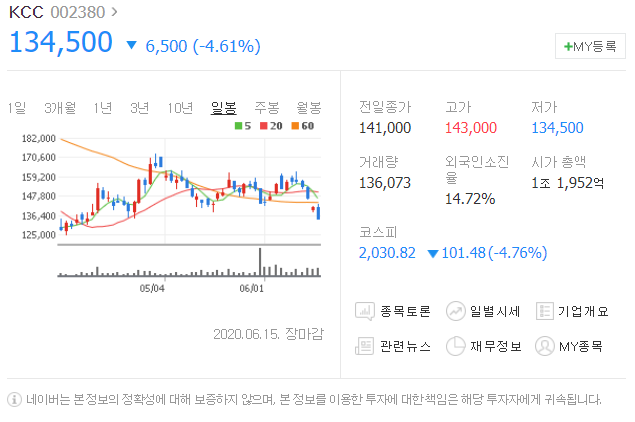Switch chart to the 3개월 period

pos(60,108)
